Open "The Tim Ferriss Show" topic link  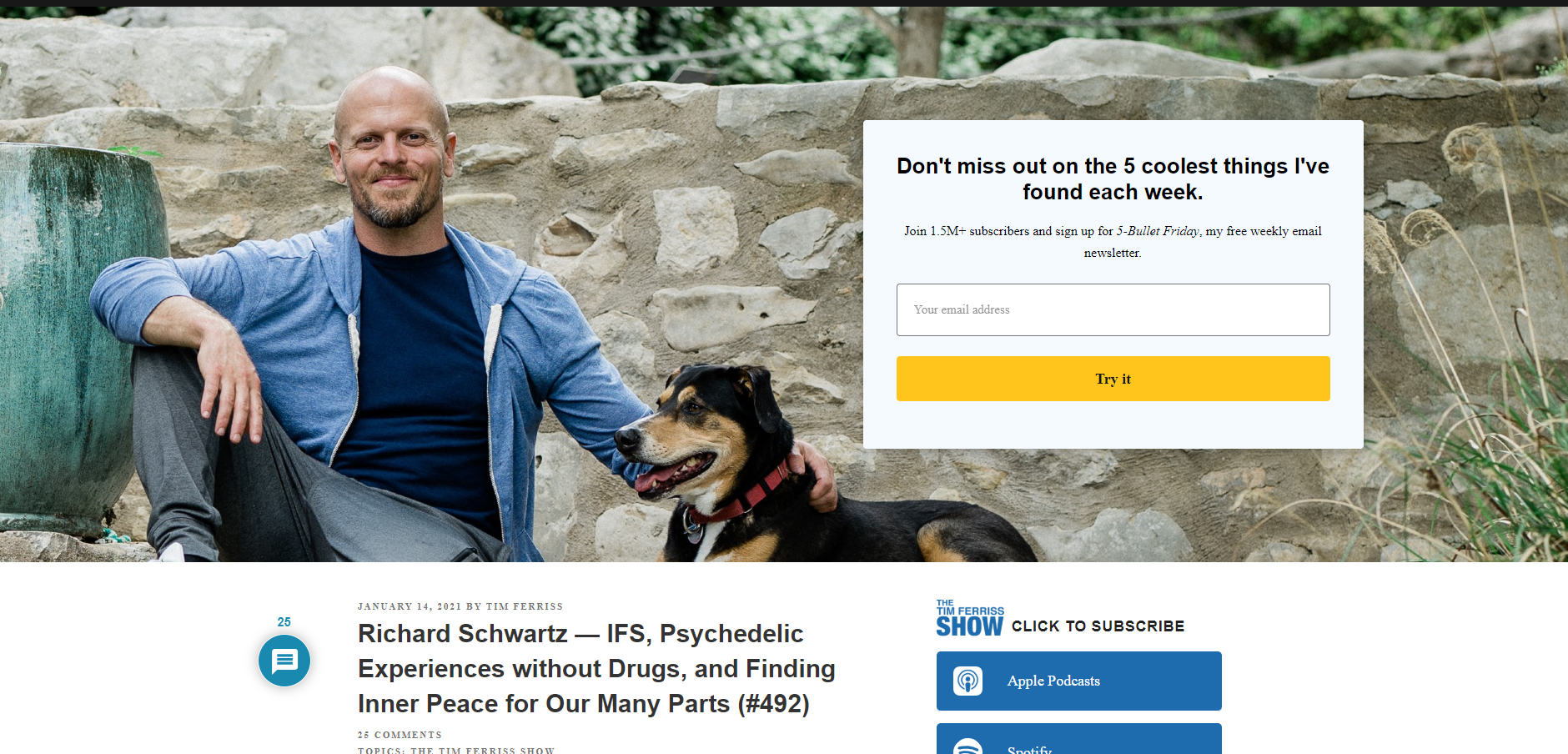(482, 750)
